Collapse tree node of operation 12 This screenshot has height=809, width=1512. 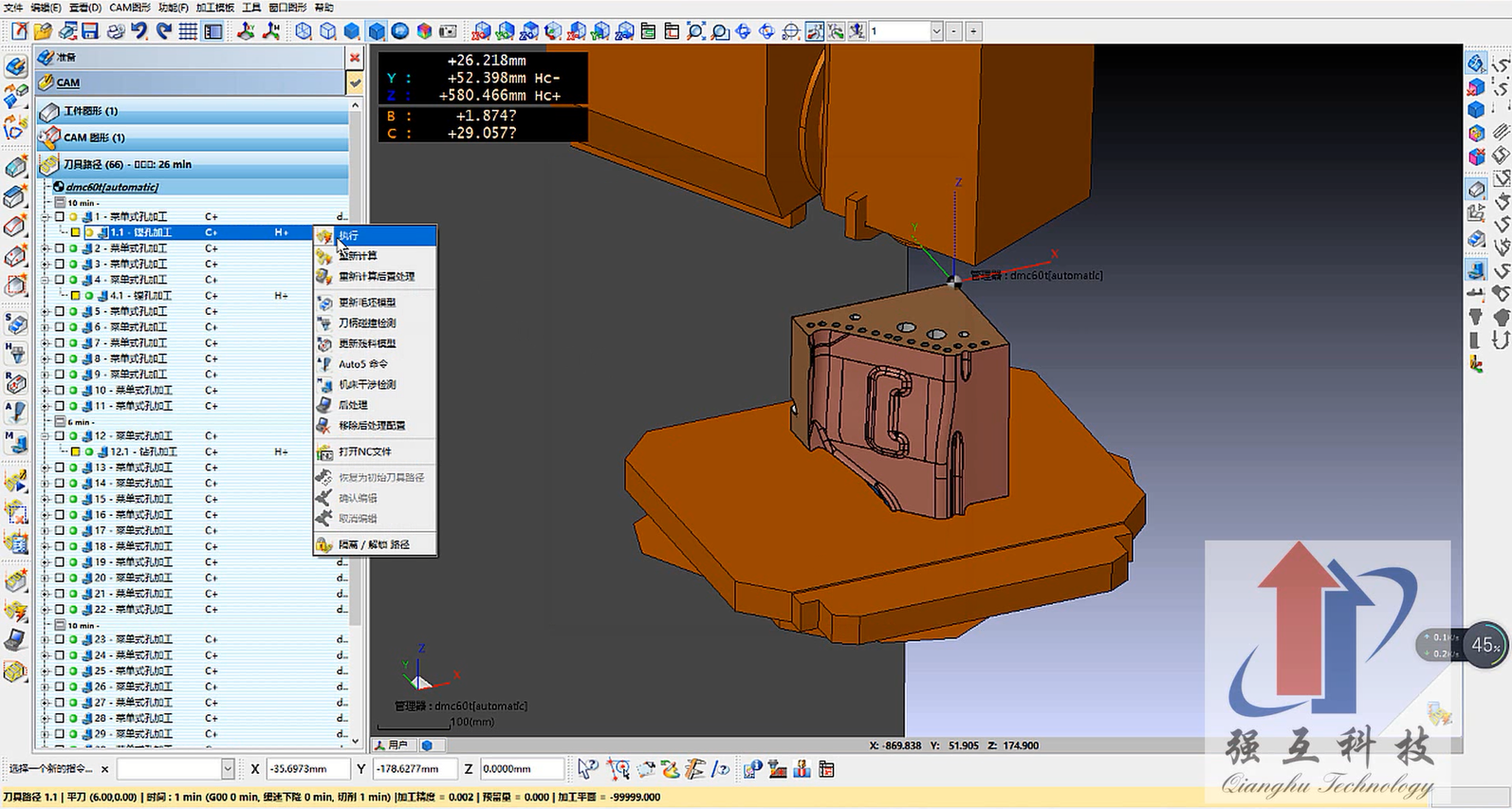pos(46,436)
